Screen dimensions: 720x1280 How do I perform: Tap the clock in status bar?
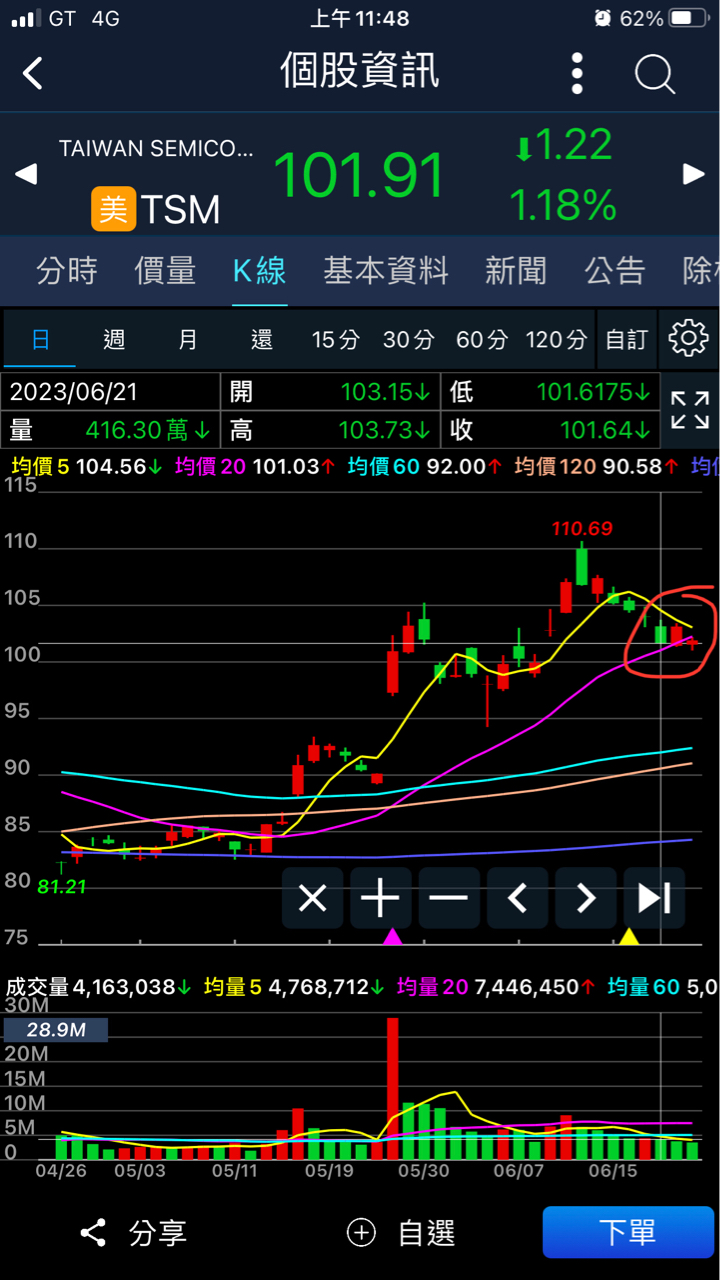360,18
